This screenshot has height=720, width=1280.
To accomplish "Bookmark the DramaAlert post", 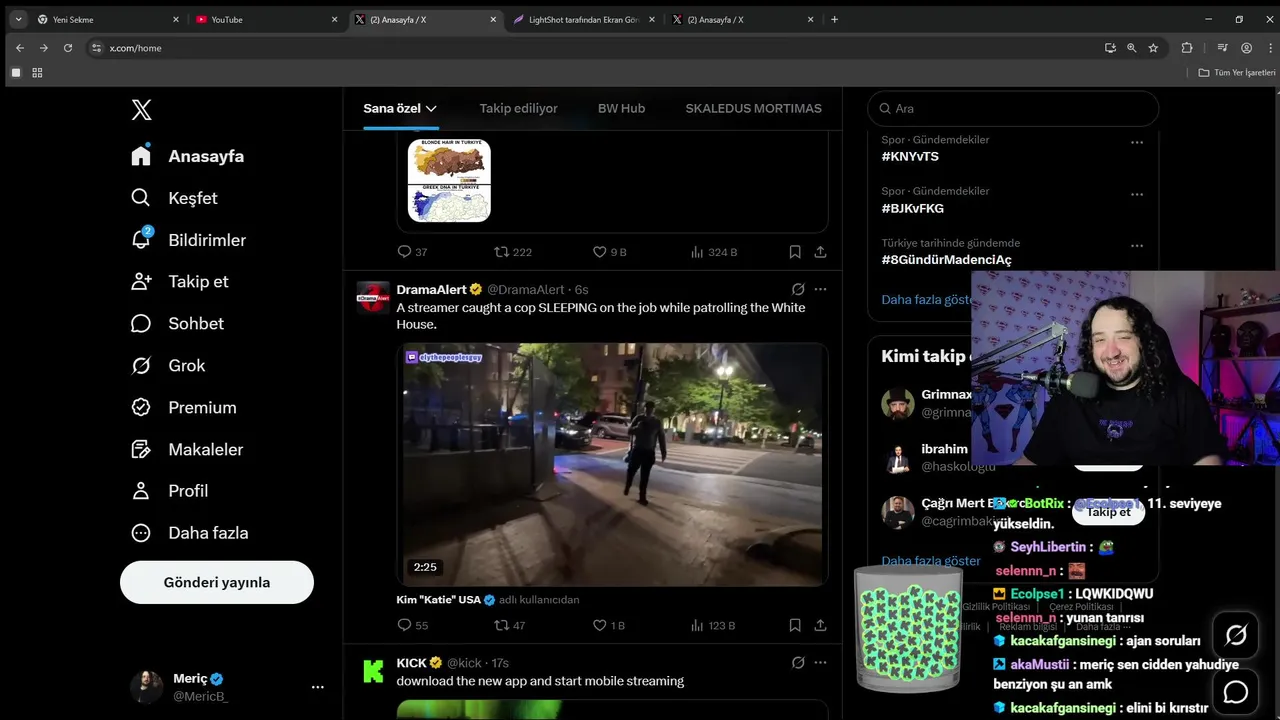I will click(x=795, y=625).
